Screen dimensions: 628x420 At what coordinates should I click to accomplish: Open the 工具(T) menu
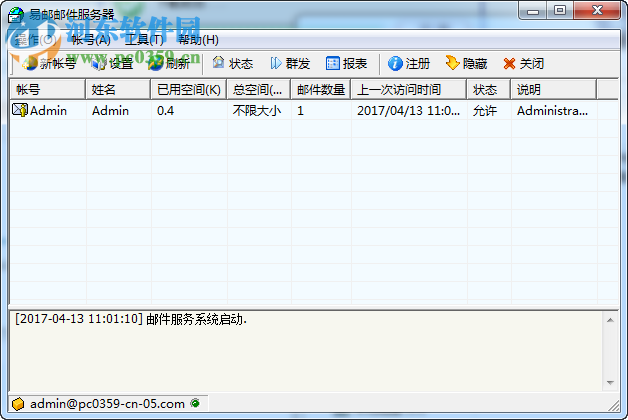coord(144,40)
